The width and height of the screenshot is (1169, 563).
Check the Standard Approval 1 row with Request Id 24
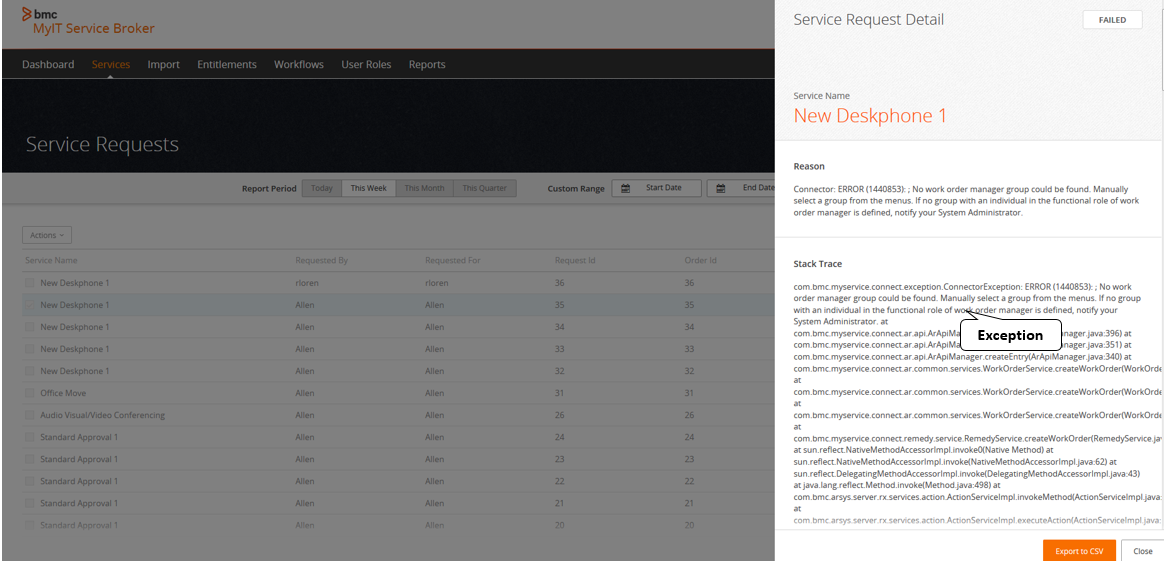[x=30, y=436]
